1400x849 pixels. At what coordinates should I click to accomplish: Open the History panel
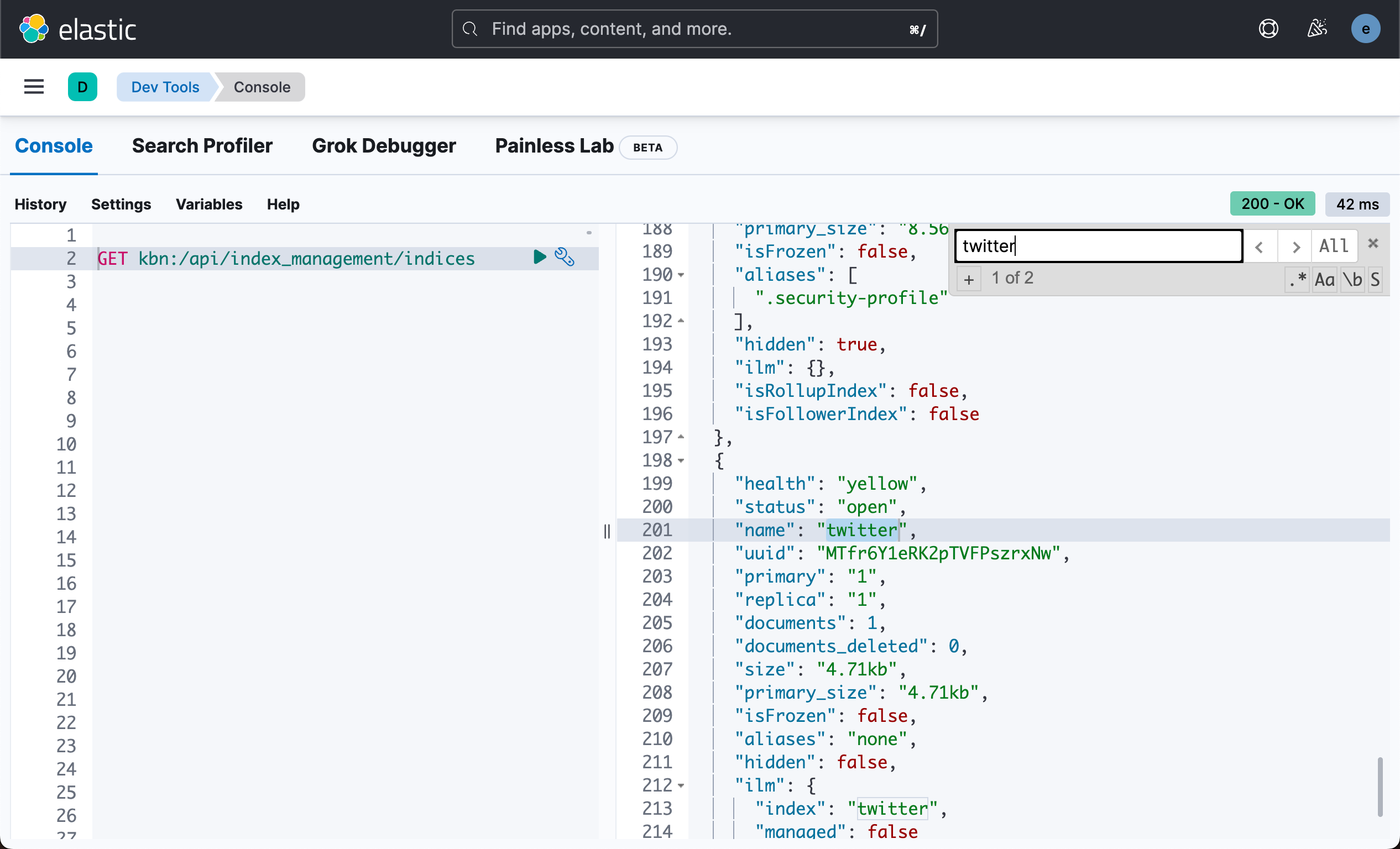40,204
